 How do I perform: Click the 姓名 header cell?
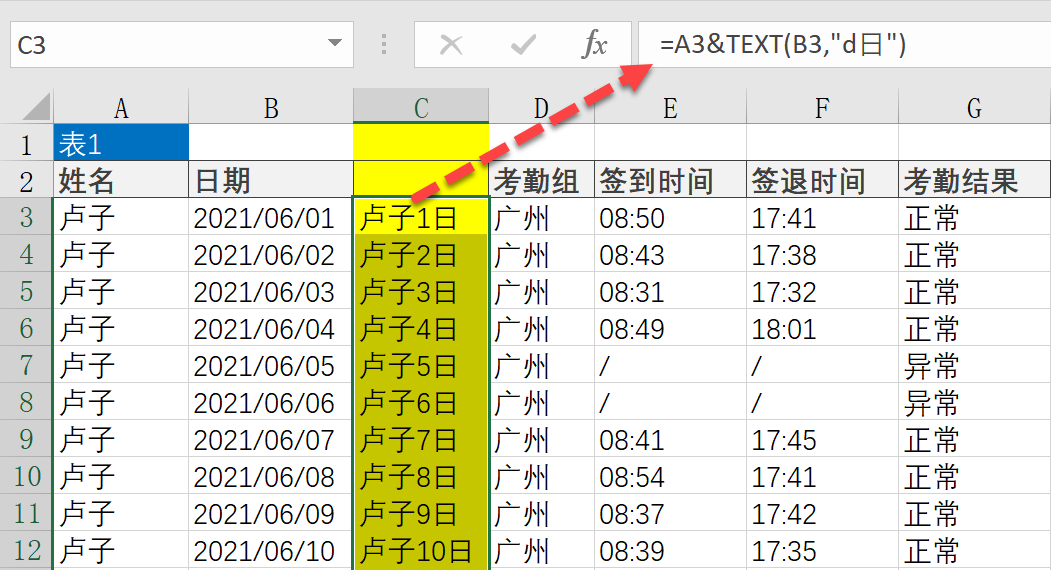121,180
